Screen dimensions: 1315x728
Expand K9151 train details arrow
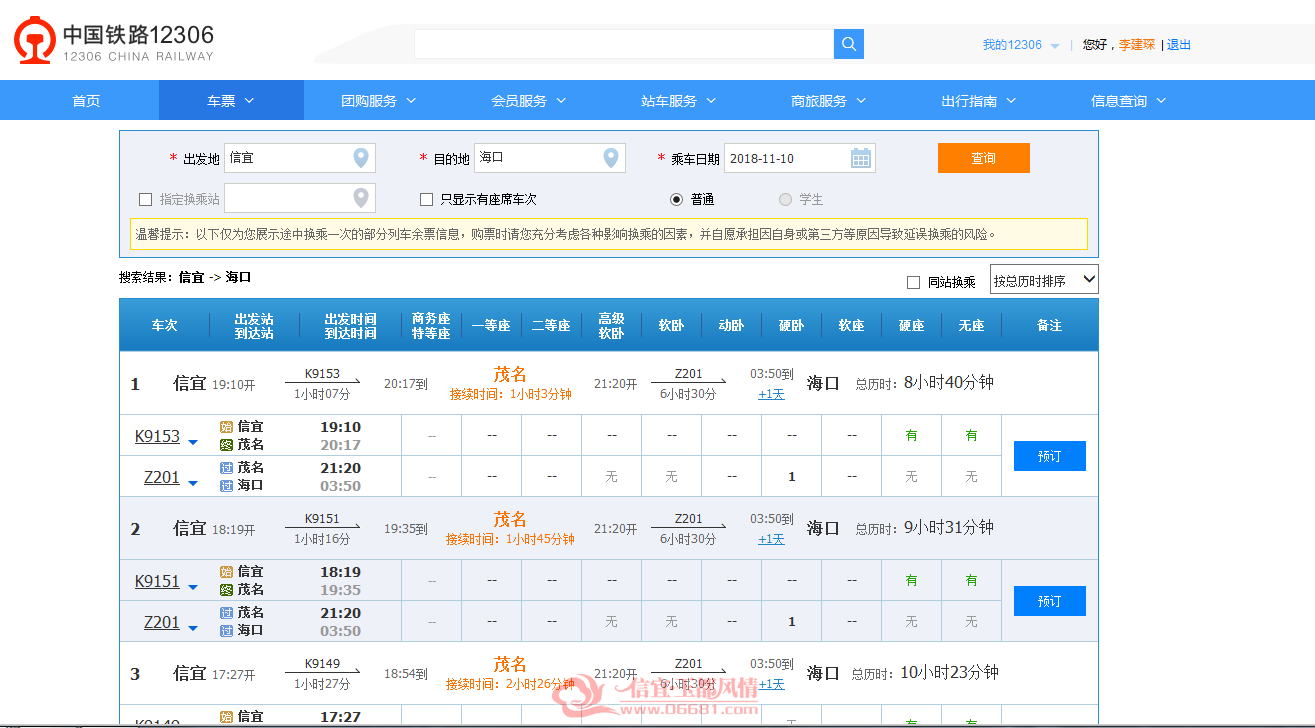point(193,587)
